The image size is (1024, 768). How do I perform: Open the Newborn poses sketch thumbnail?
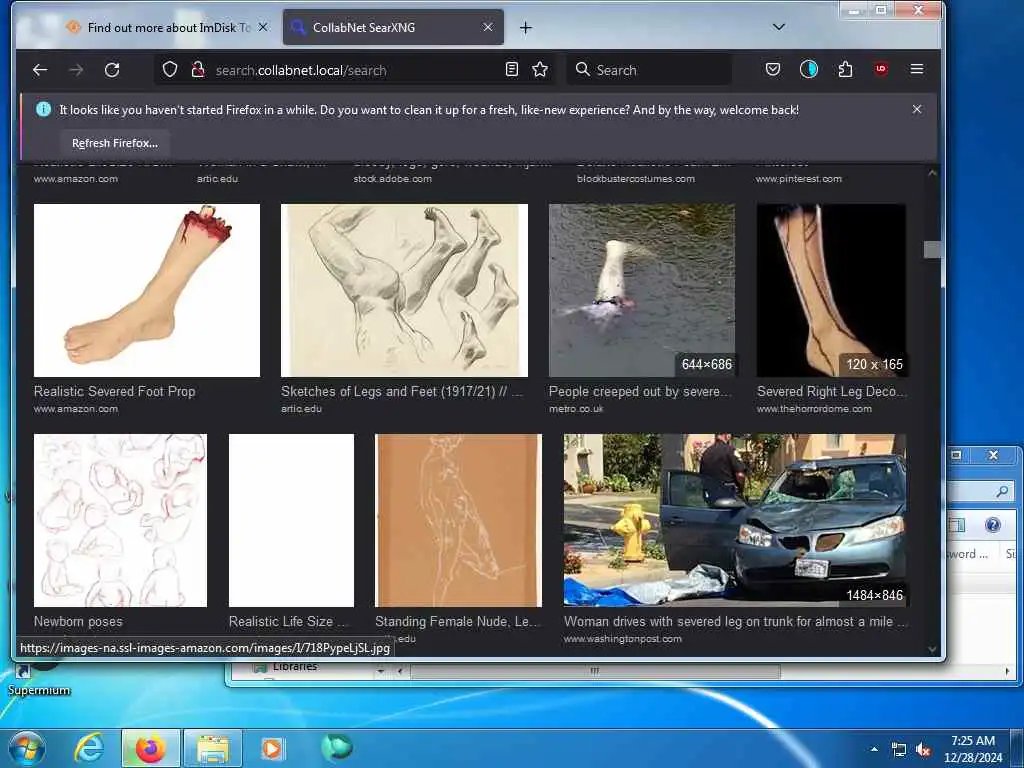point(120,520)
